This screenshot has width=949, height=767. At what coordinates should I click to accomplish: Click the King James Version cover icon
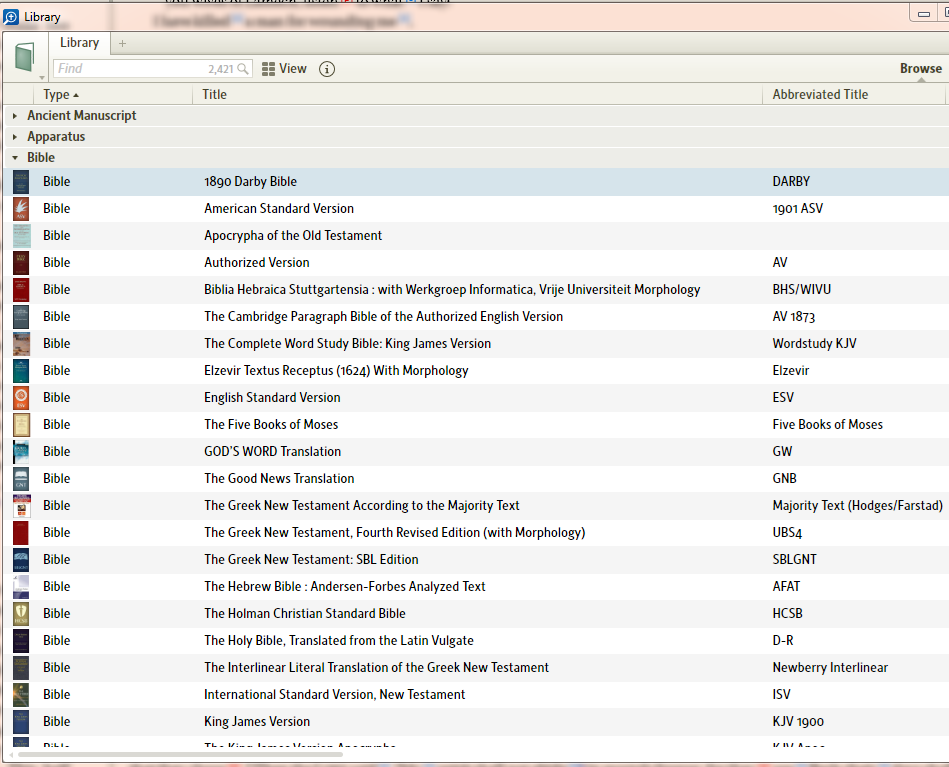pos(21,722)
